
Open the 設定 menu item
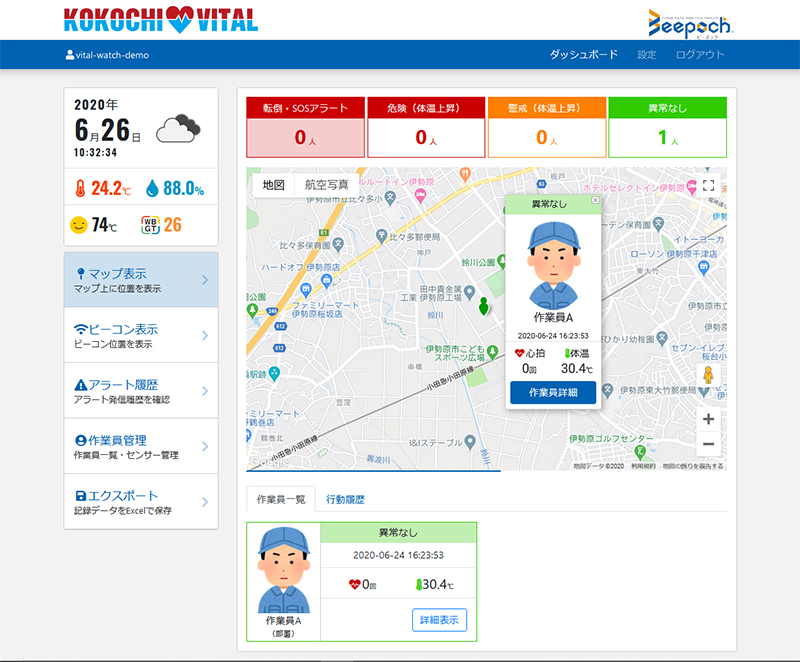pyautogui.click(x=646, y=54)
